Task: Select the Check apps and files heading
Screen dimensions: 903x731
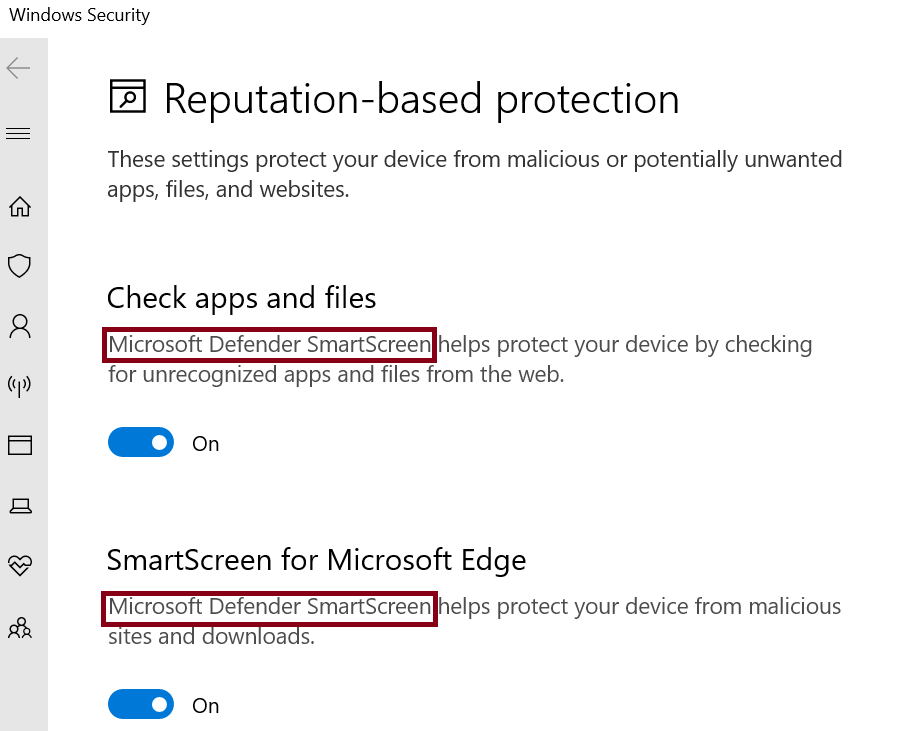Action: [x=241, y=297]
